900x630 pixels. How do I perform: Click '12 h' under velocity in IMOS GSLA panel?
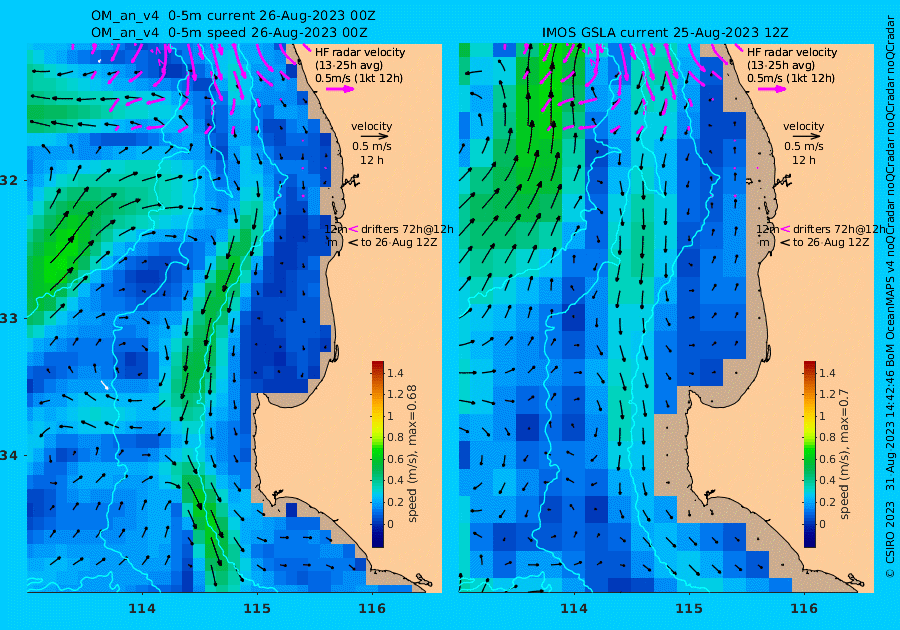coord(804,160)
